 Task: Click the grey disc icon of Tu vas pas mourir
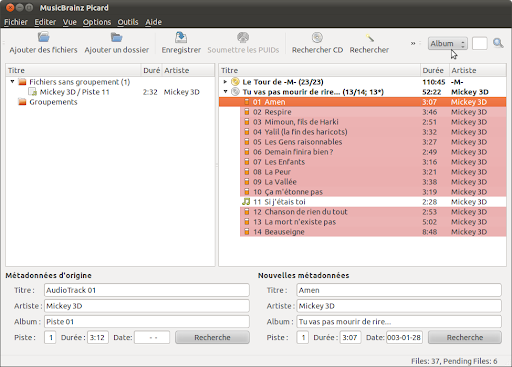point(235,92)
